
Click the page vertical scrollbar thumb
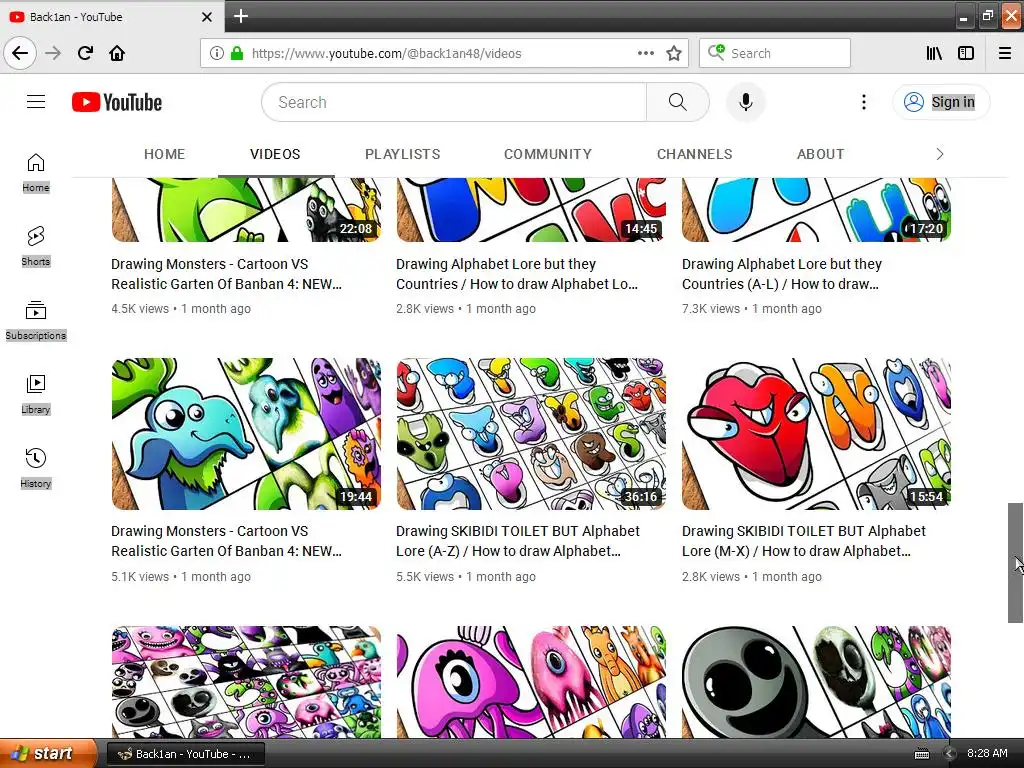click(x=1016, y=563)
